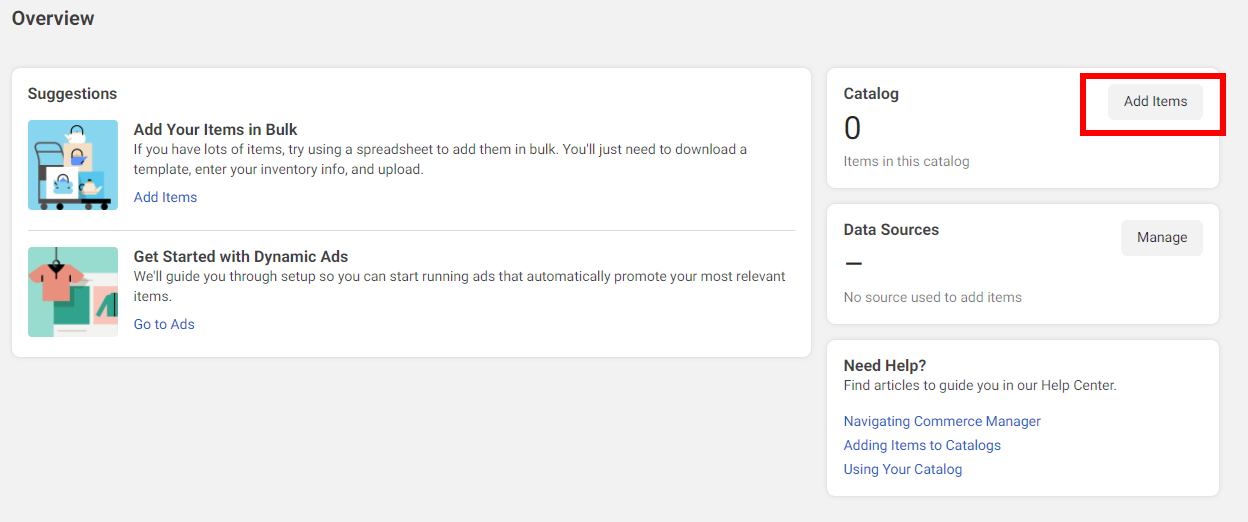Image resolution: width=1248 pixels, height=522 pixels.
Task: Click the Catalog card heading
Action: tap(871, 93)
